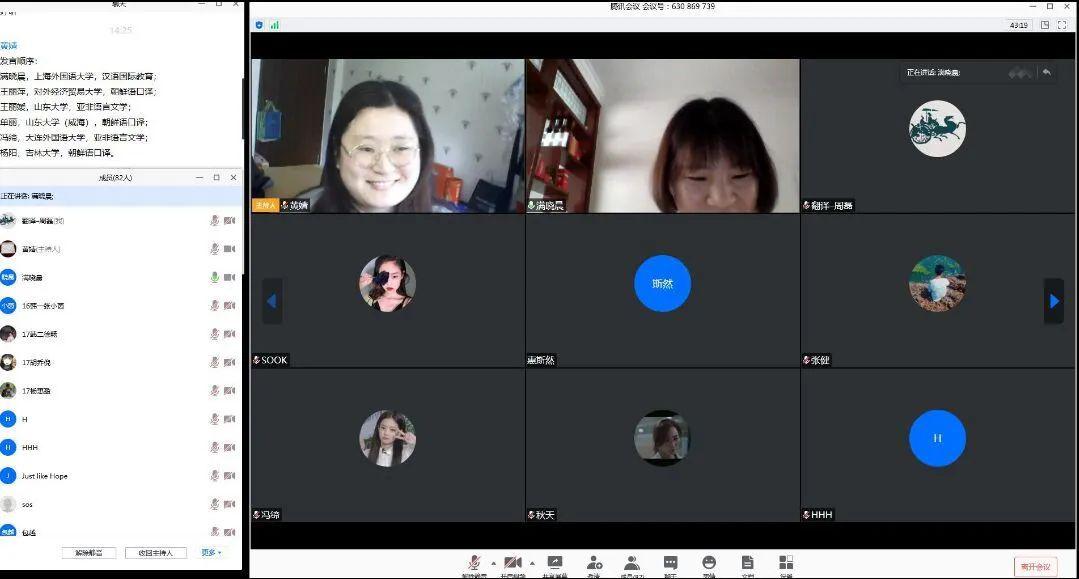The image size is (1079, 579).
Task: Click the microphone mute icon in bottom toolbar
Action: (474, 563)
